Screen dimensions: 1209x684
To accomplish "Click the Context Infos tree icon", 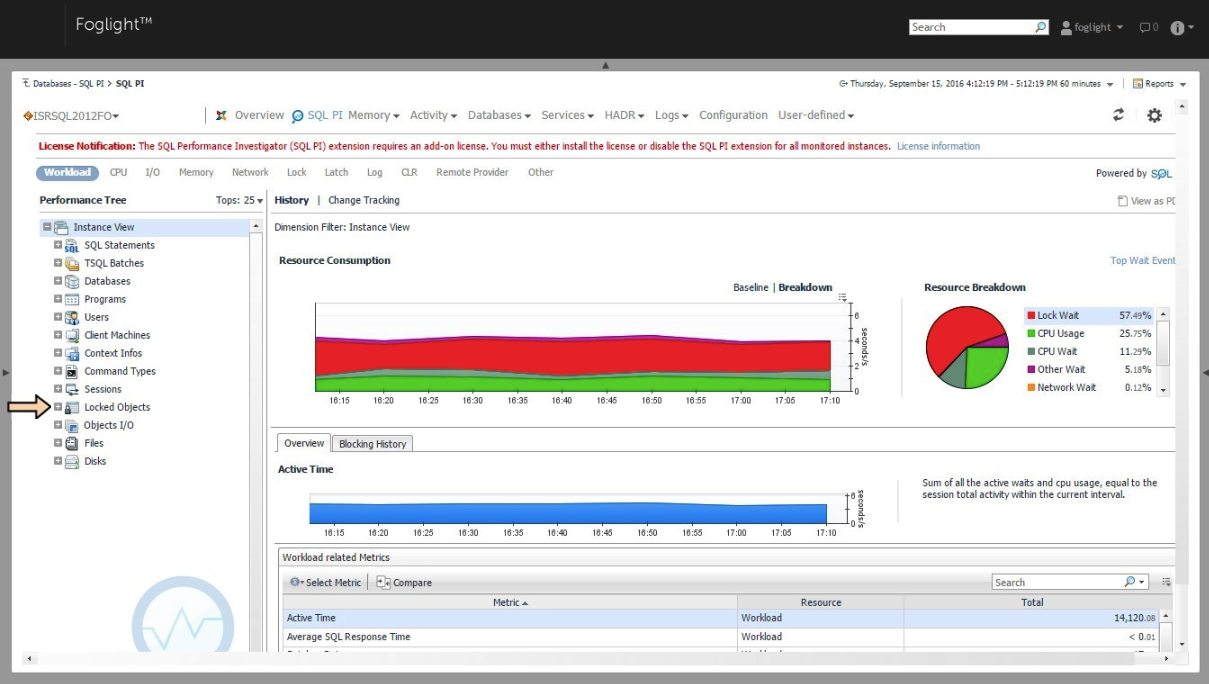I will tap(72, 353).
